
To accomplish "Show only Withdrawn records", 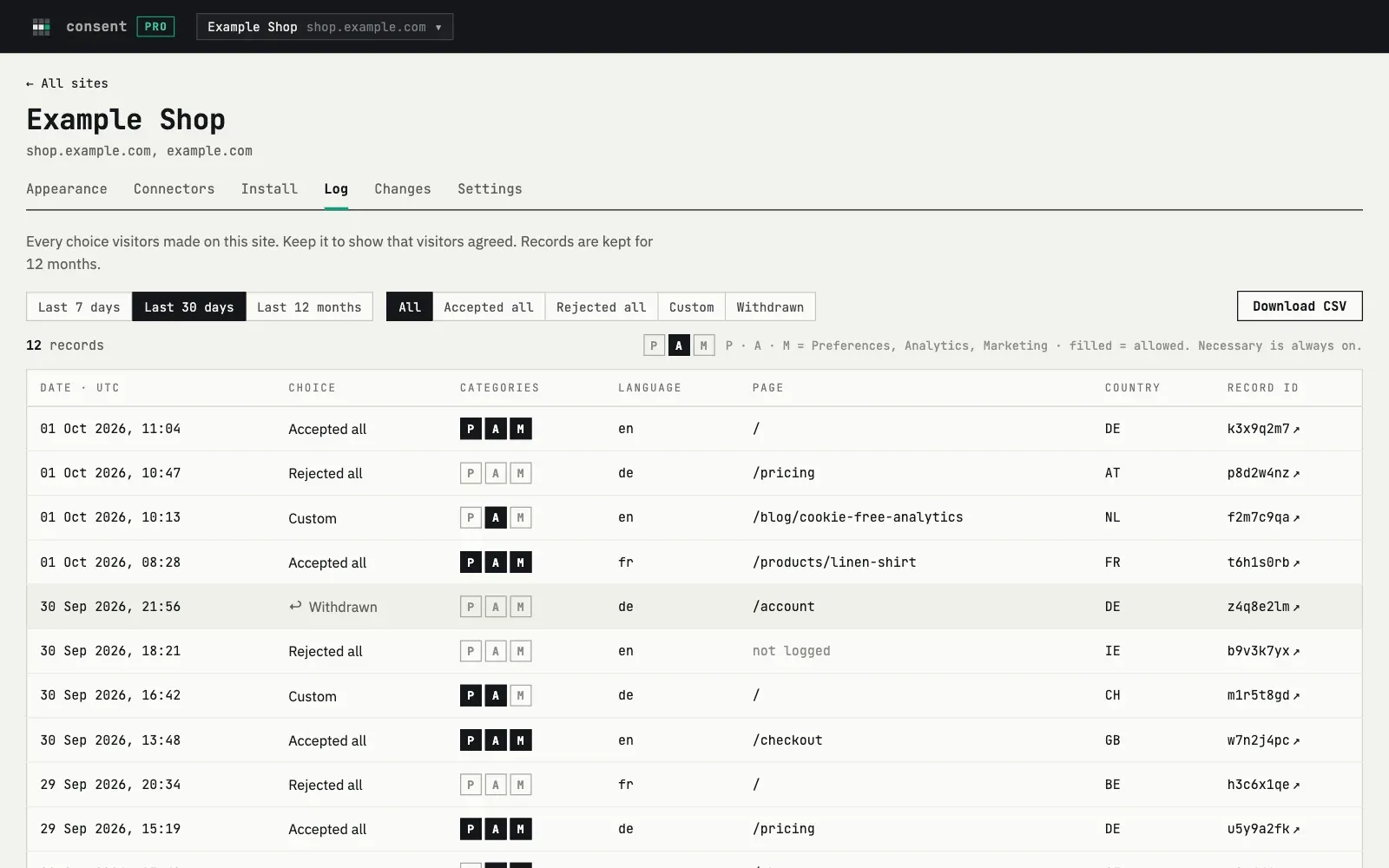I will pos(770,307).
